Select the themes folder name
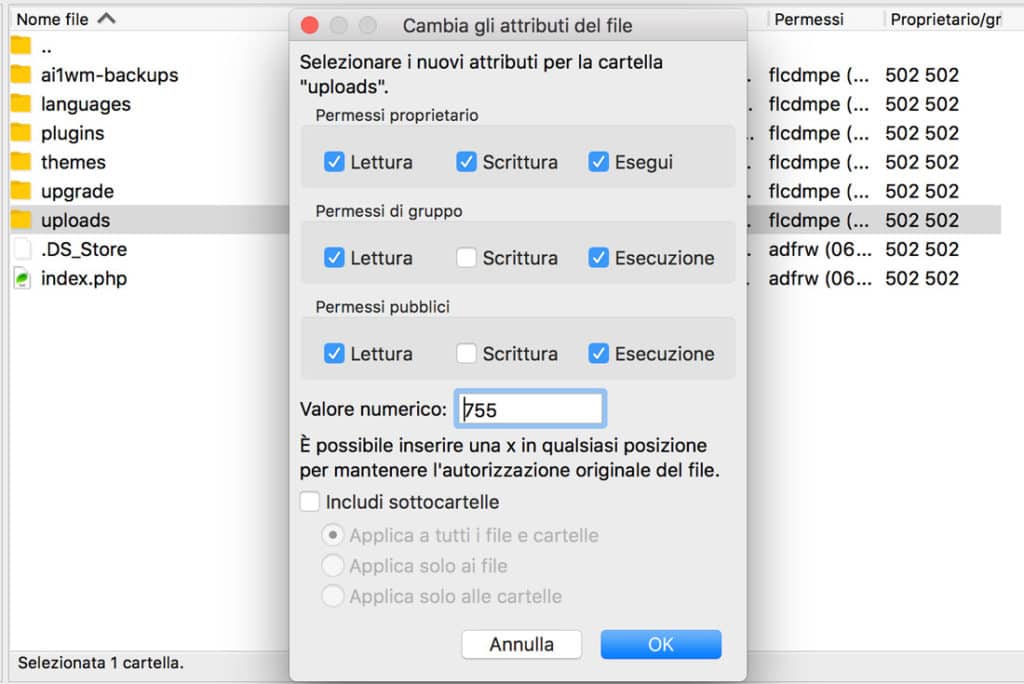The width and height of the screenshot is (1024, 684). pos(73,162)
